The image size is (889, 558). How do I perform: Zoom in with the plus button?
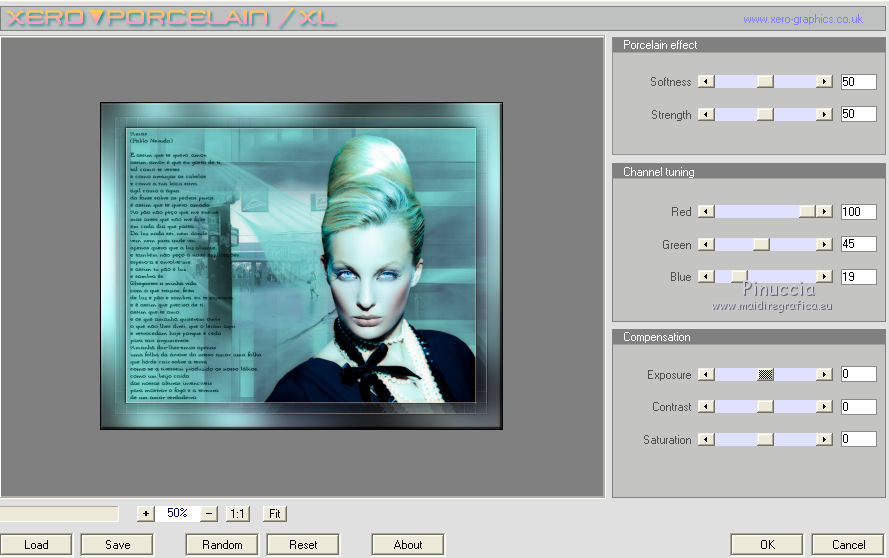pyautogui.click(x=146, y=514)
